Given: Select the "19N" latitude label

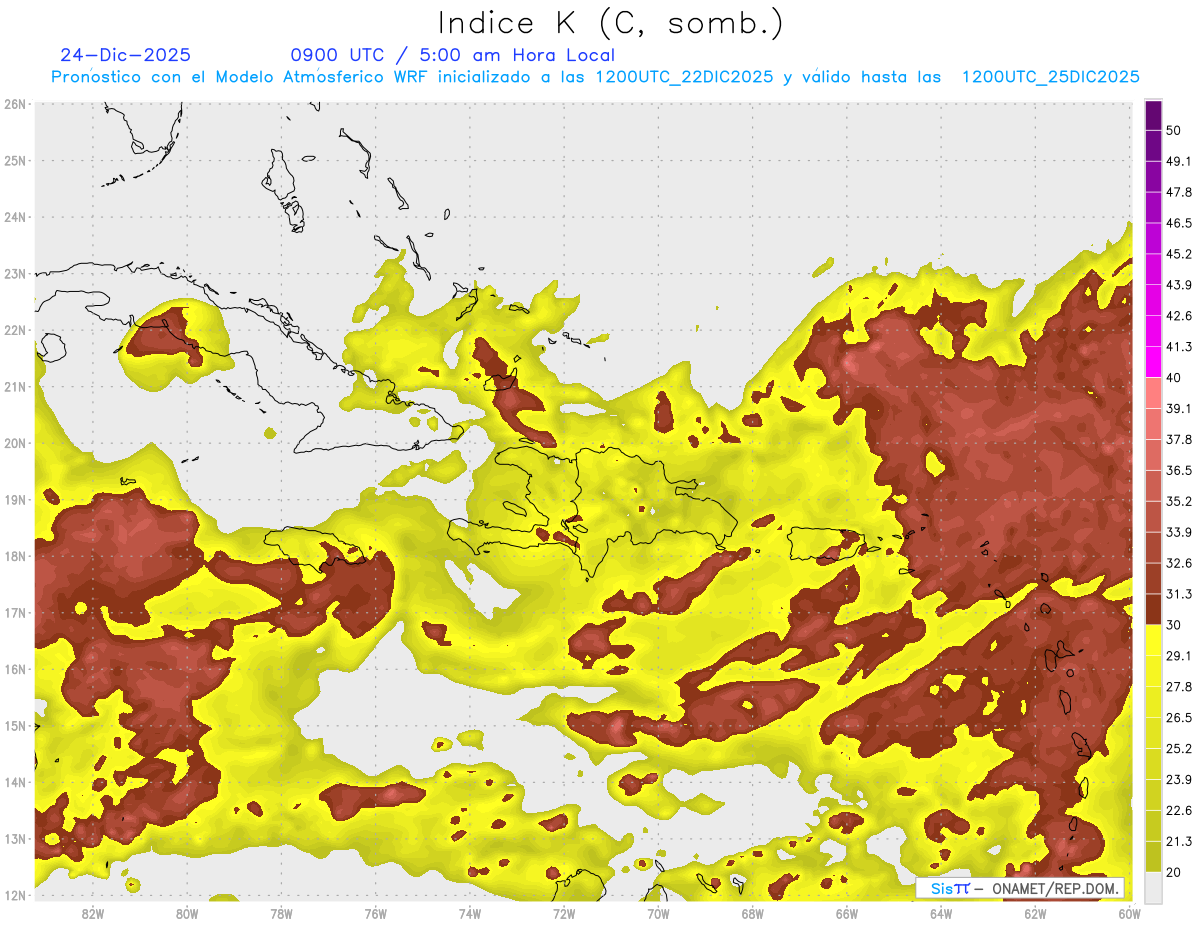Looking at the screenshot, I should pyautogui.click(x=15, y=499).
